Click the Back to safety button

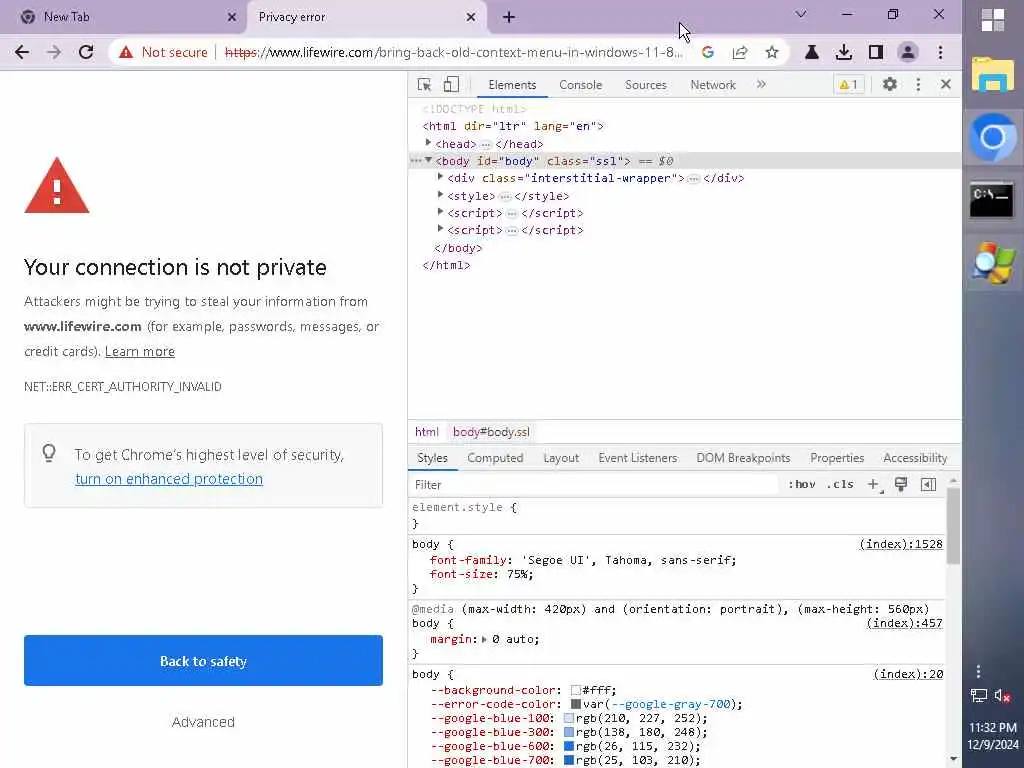pos(203,660)
